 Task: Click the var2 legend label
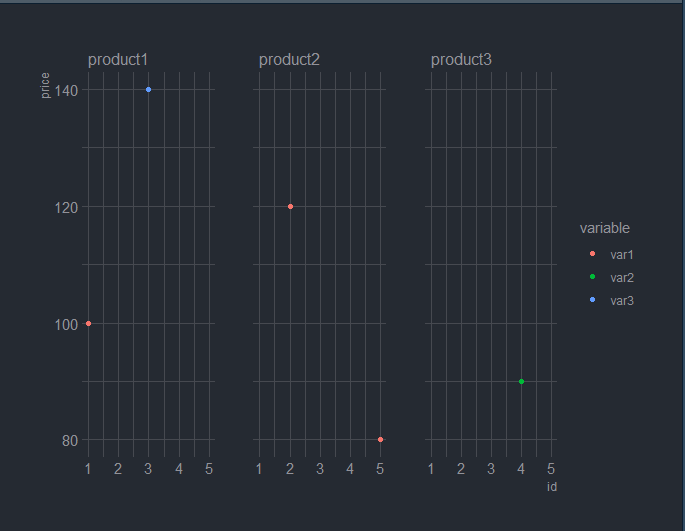622,278
